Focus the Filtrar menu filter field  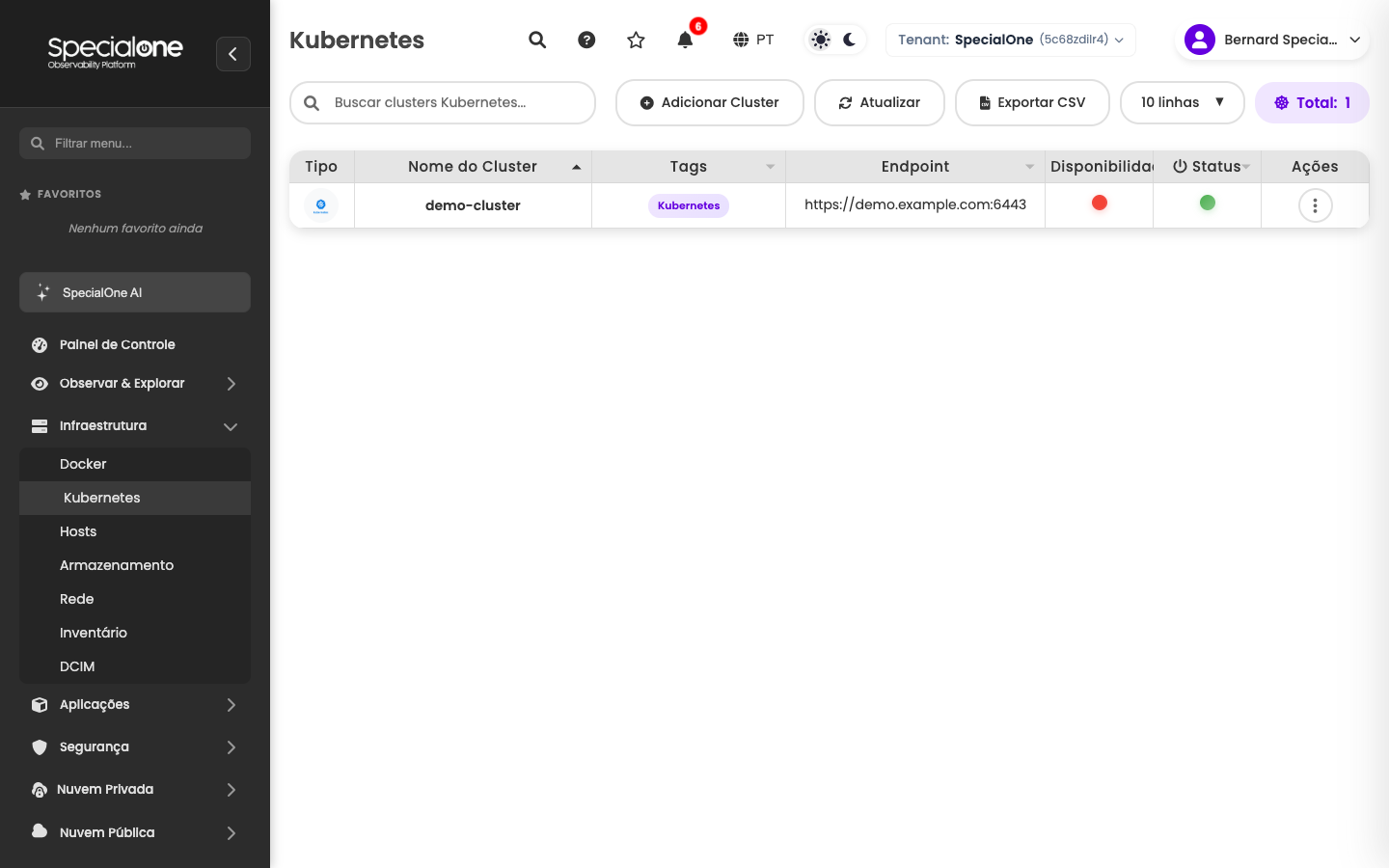pos(135,143)
